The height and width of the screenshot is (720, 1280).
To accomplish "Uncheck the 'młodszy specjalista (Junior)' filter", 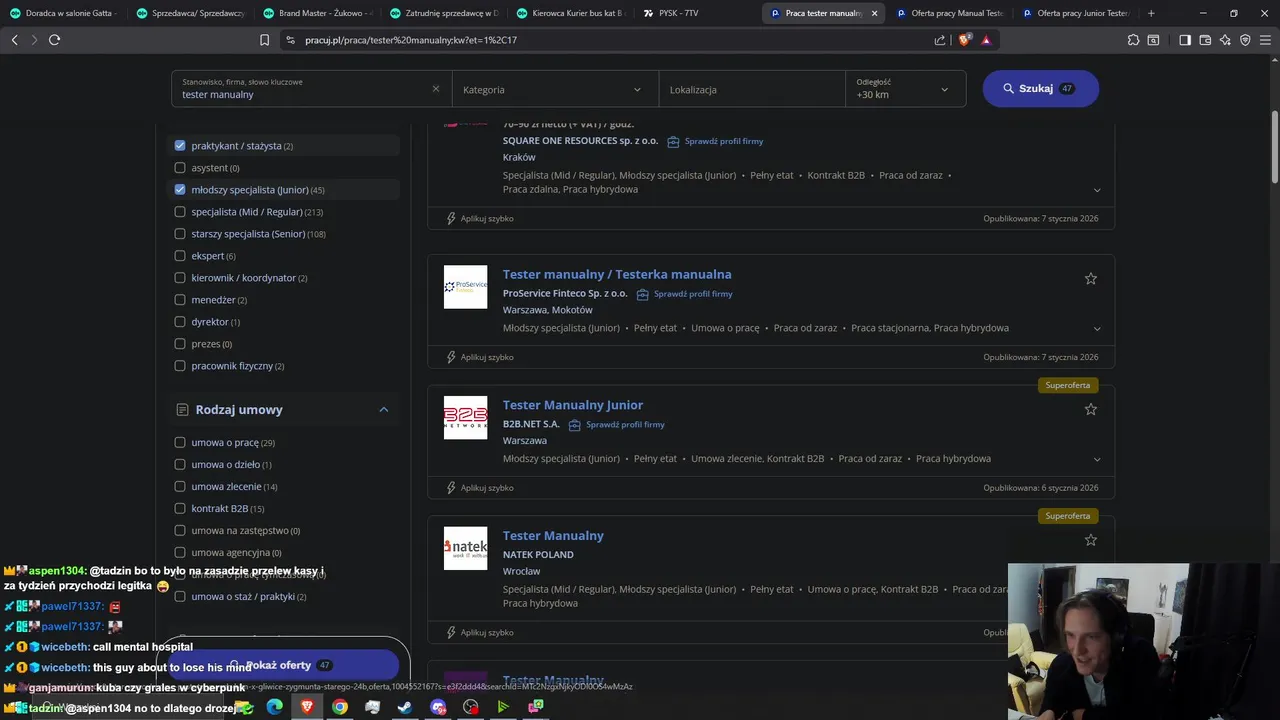I will (180, 190).
